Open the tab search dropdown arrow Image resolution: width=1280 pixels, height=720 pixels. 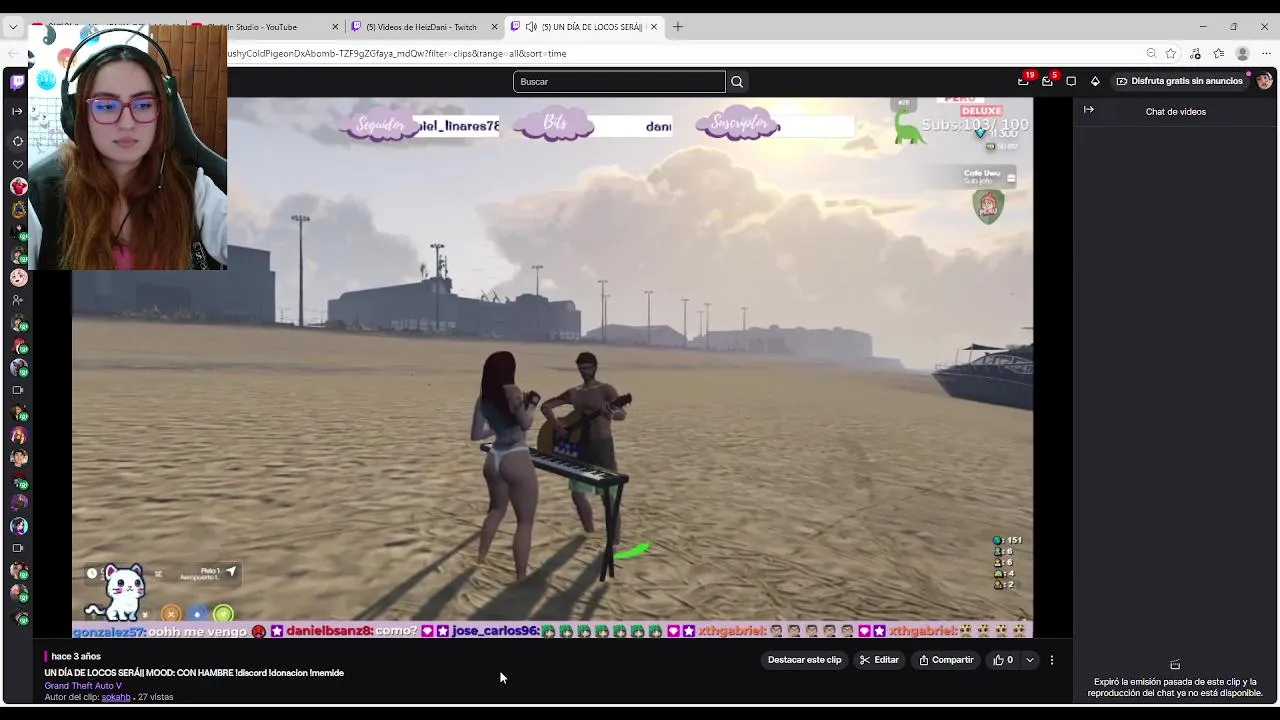tap(13, 27)
